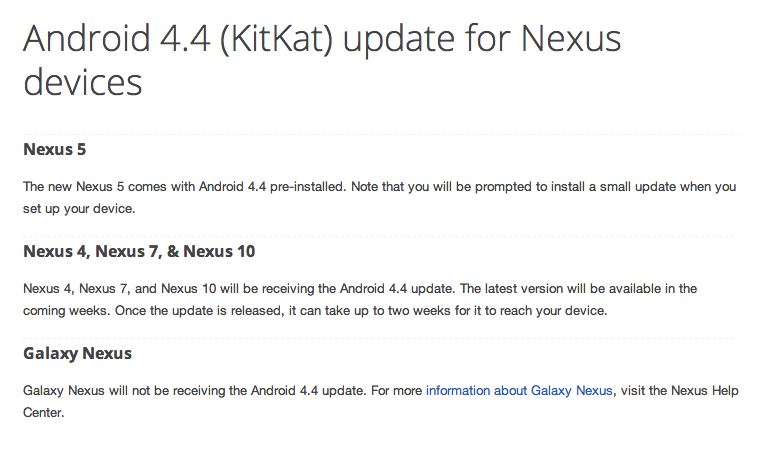Click the phrase "coming weeks" in the paragraph
This screenshot has height=463, width=765.
click(60, 310)
